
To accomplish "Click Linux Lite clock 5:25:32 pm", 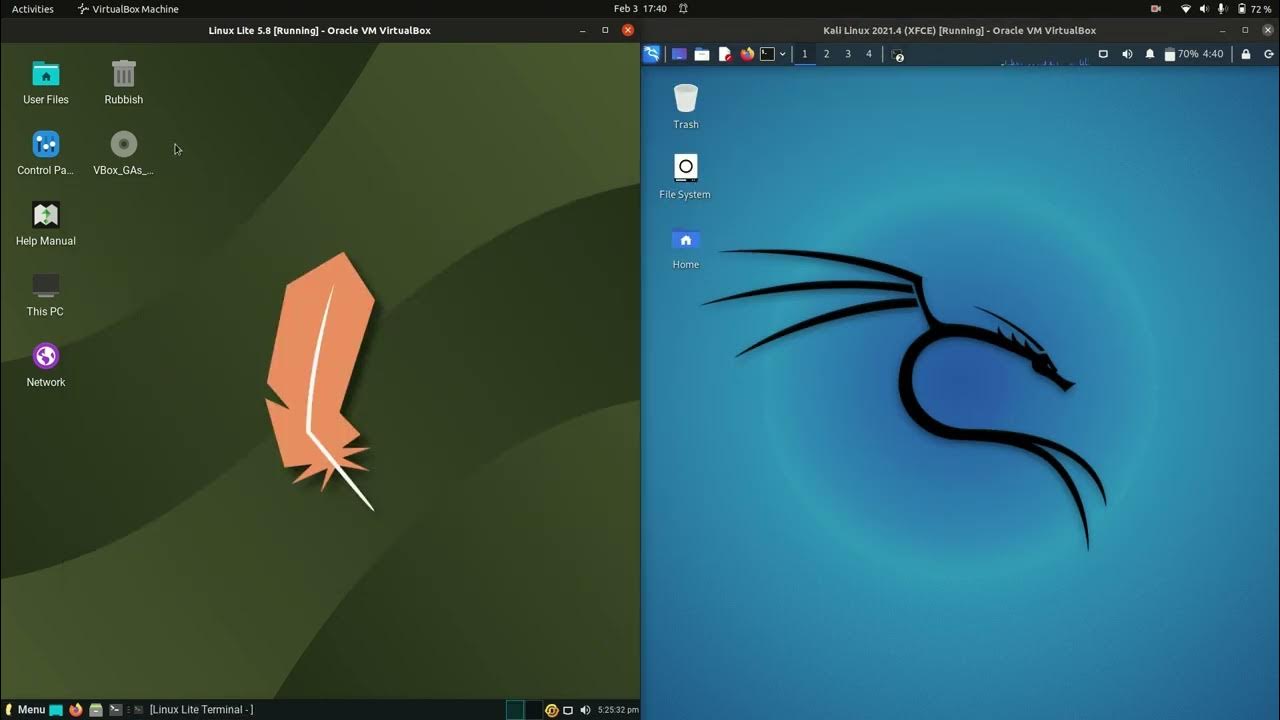I will [618, 710].
